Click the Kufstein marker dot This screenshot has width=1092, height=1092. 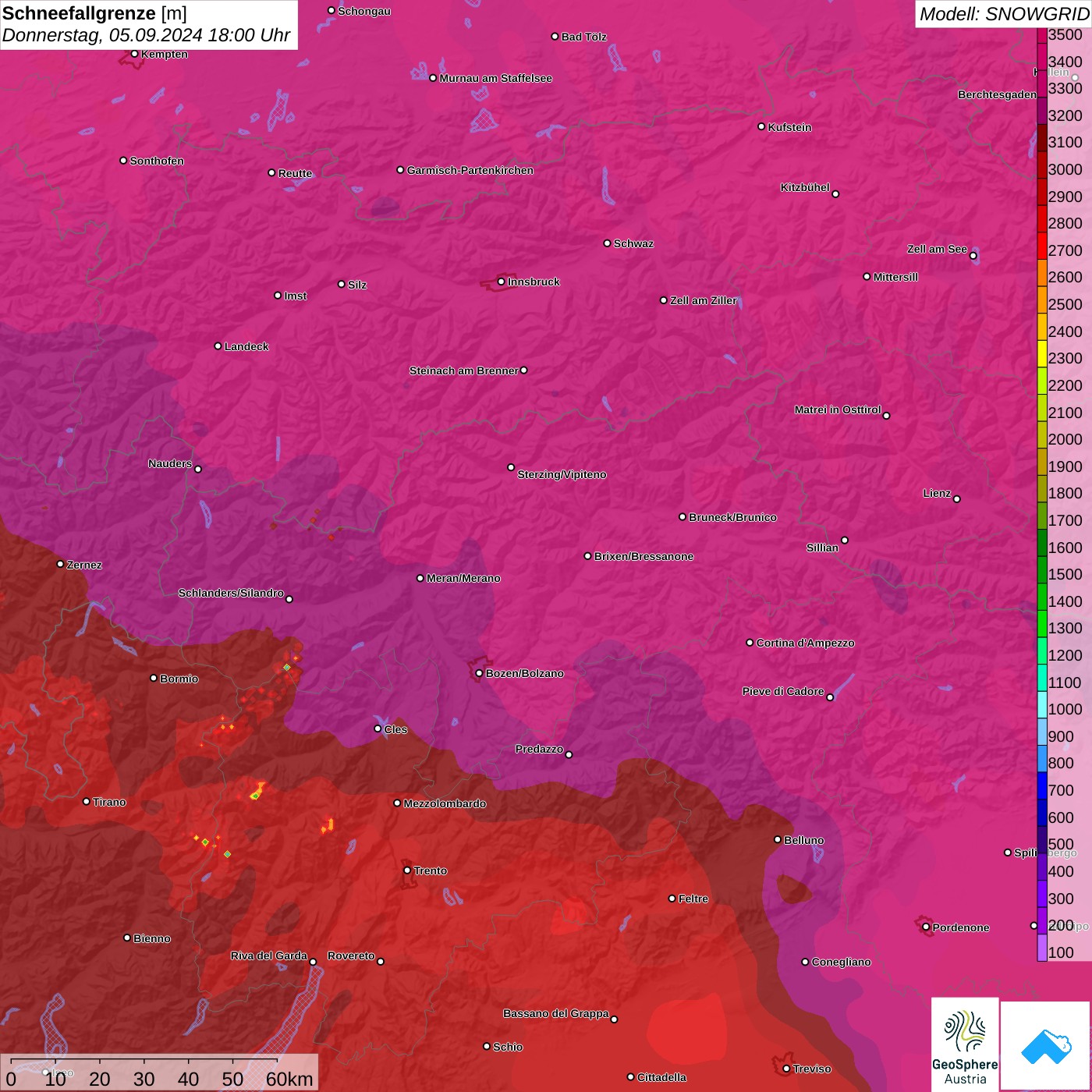pos(761,126)
